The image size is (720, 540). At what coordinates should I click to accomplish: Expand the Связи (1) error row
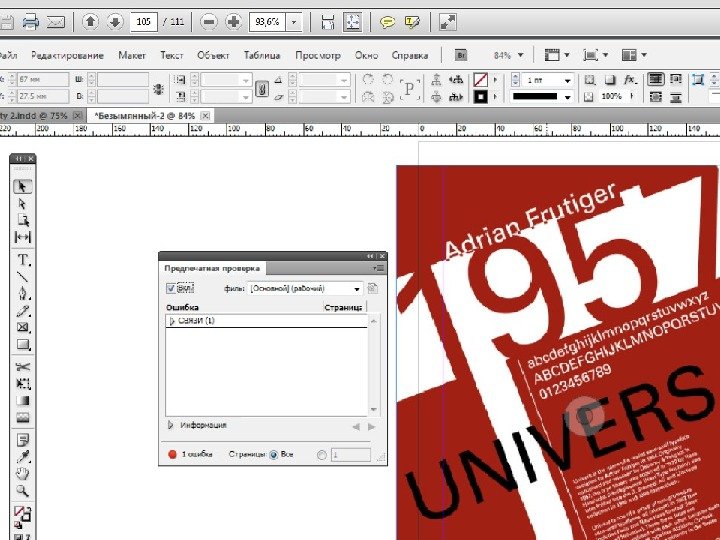coord(173,321)
